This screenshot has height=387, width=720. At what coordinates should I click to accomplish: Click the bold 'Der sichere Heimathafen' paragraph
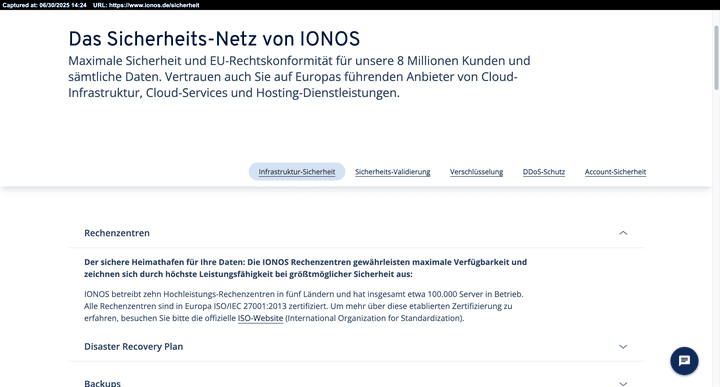(x=305, y=268)
